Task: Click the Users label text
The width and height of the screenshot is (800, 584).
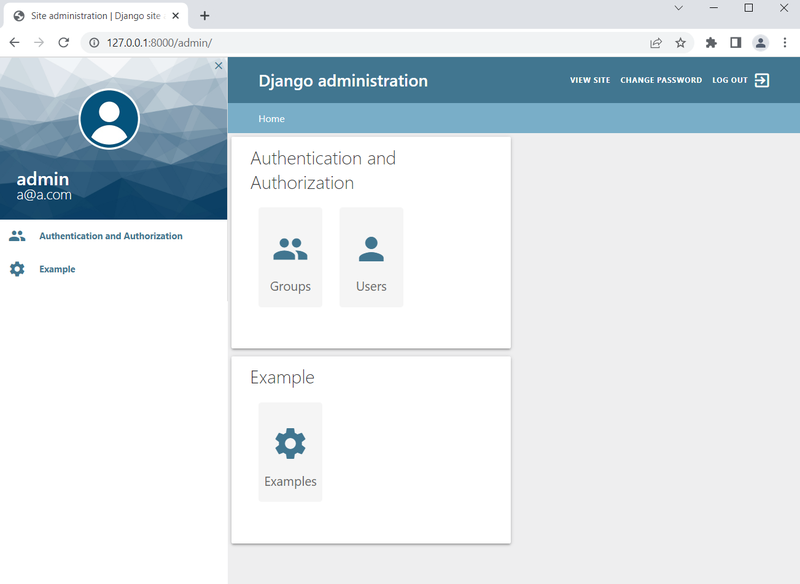Action: 371,287
